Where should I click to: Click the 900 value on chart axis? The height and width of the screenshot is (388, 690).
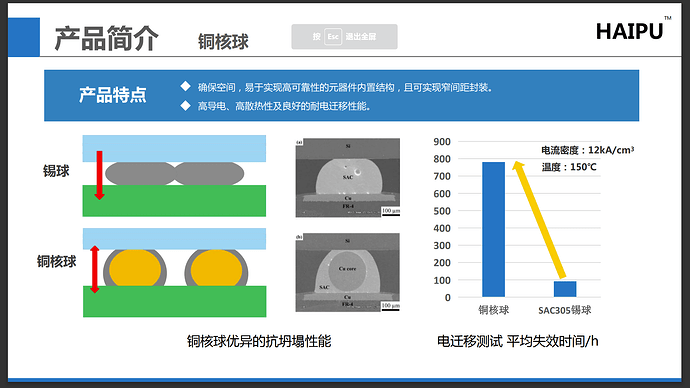(x=442, y=142)
